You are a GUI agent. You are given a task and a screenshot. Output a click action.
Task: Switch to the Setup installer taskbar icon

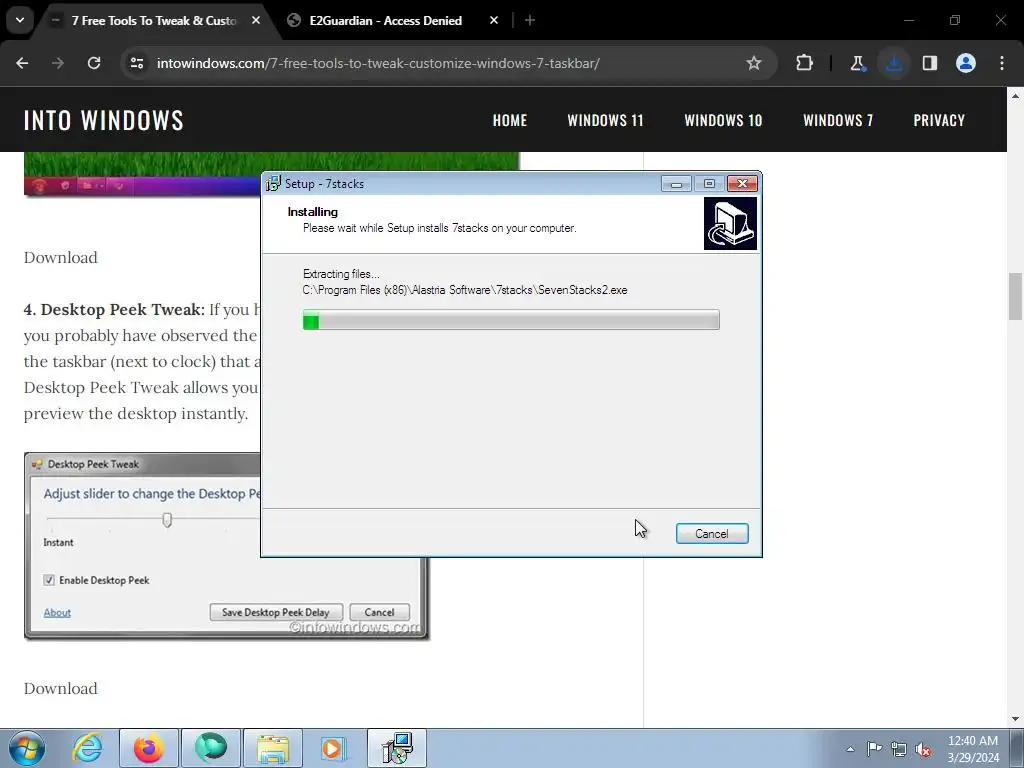[396, 748]
